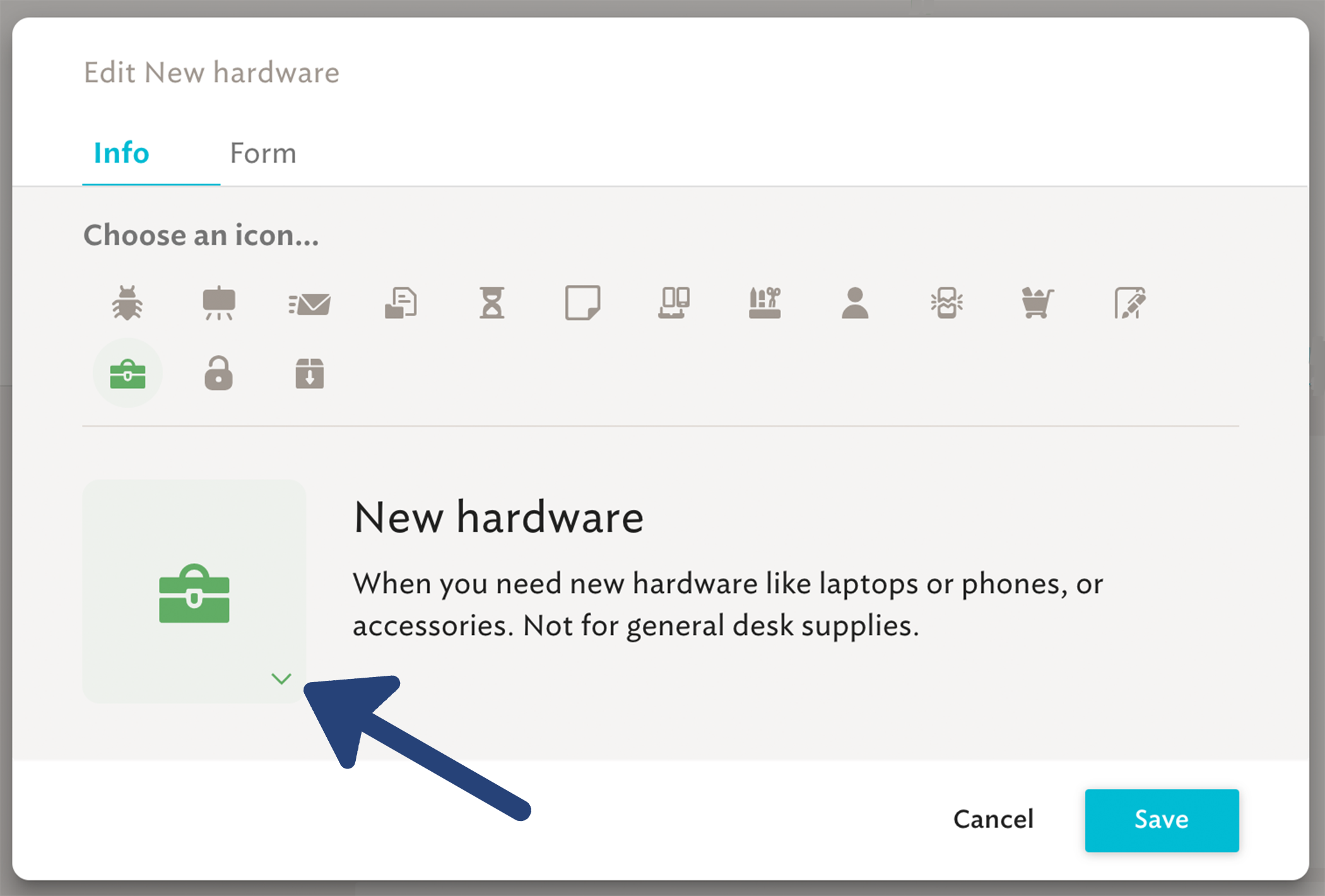Choose the padlock icon
Screen dimensions: 1325x896
(218, 374)
